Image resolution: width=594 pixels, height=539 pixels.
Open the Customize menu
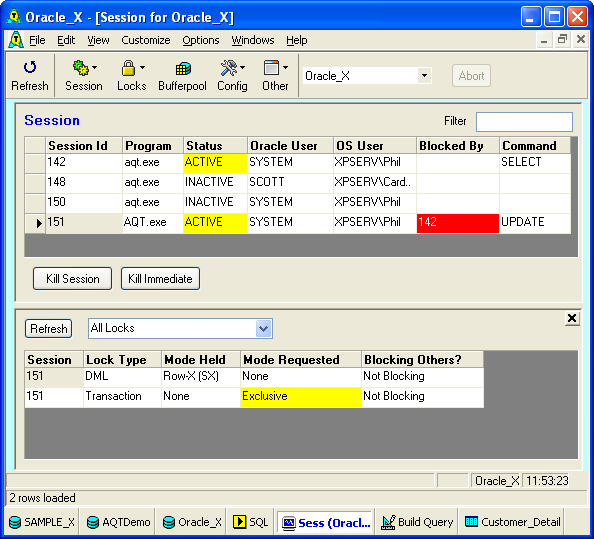tap(145, 40)
